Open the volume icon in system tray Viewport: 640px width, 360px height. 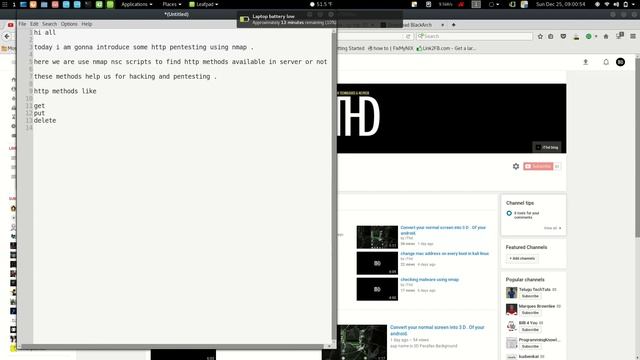(616, 4)
